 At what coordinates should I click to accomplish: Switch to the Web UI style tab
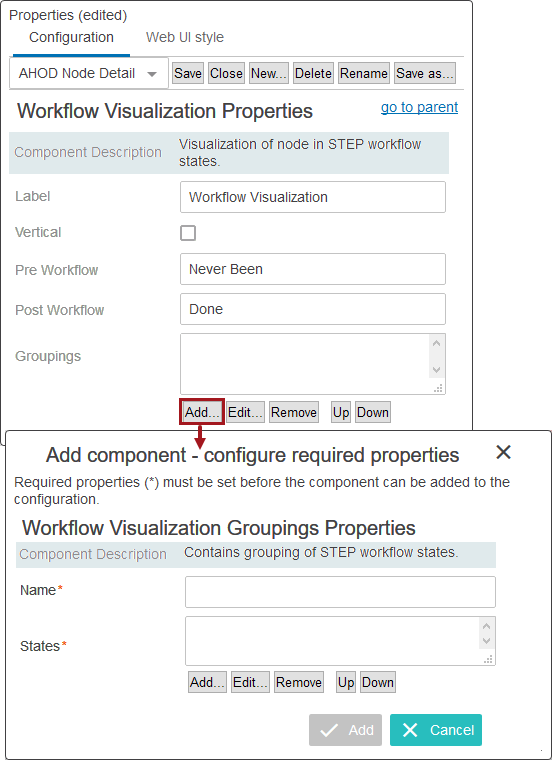(185, 37)
